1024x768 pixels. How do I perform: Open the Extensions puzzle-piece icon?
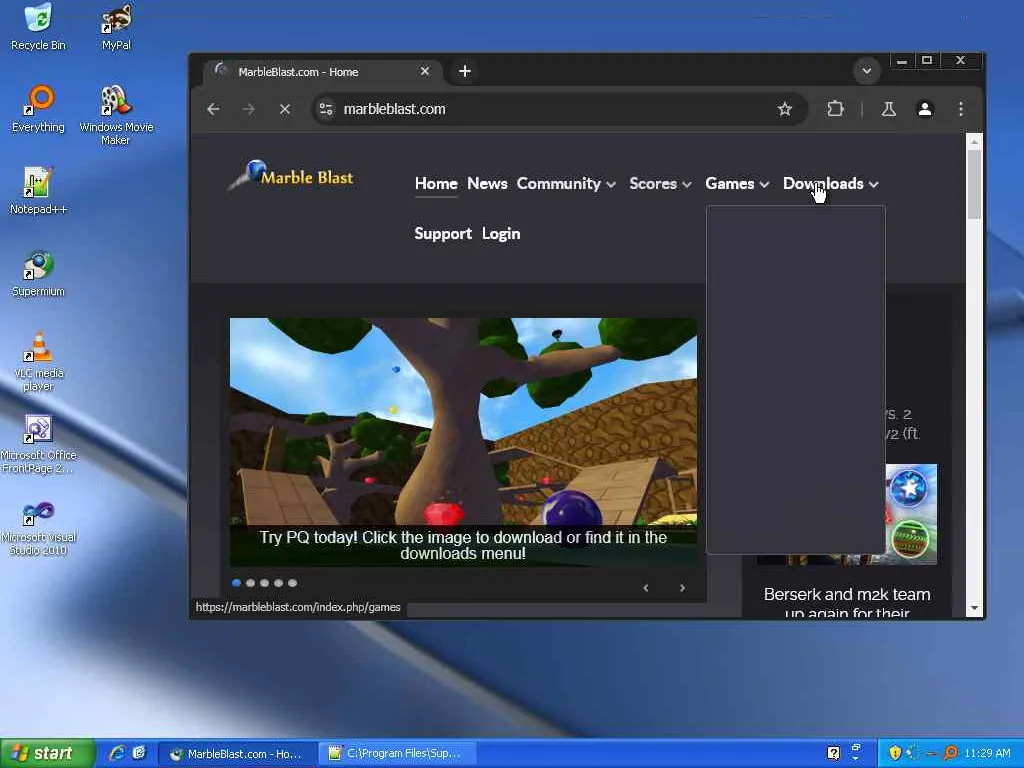[x=835, y=109]
